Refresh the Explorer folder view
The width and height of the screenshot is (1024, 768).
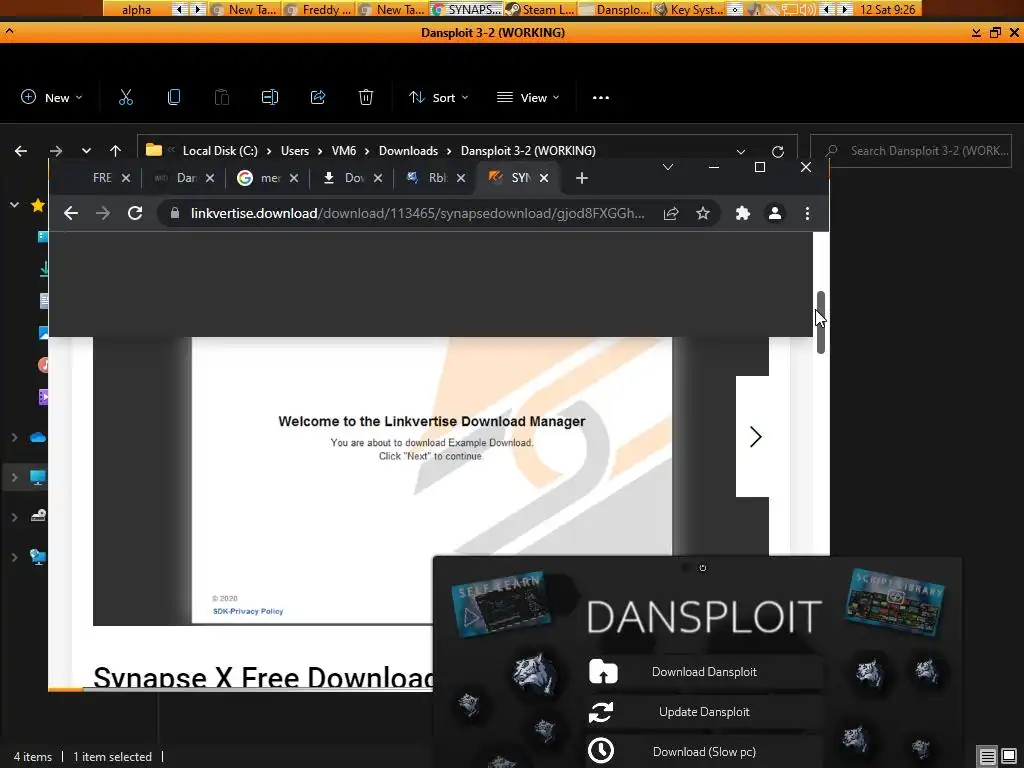[777, 152]
